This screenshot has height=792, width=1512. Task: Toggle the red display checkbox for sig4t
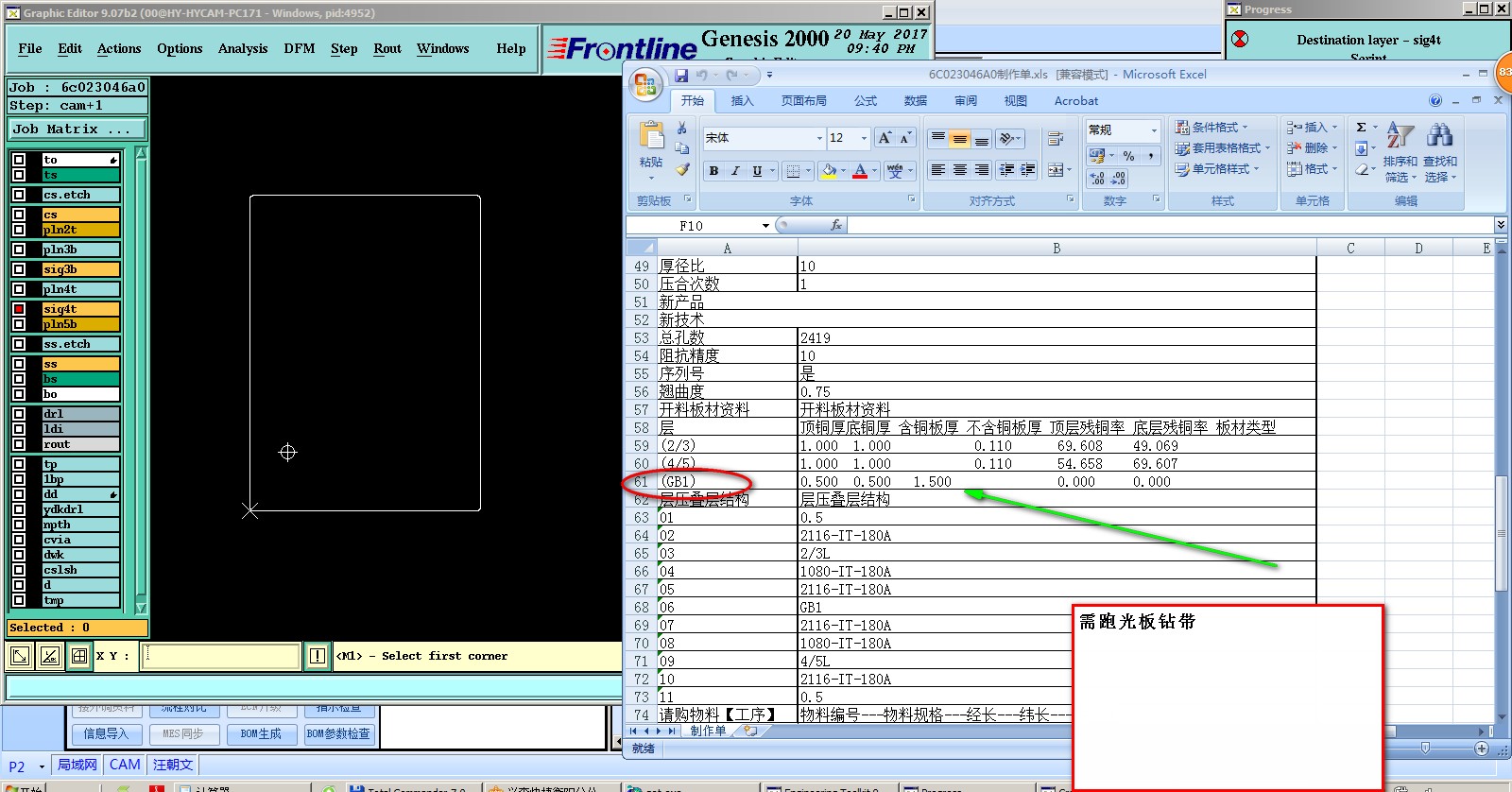click(x=19, y=309)
